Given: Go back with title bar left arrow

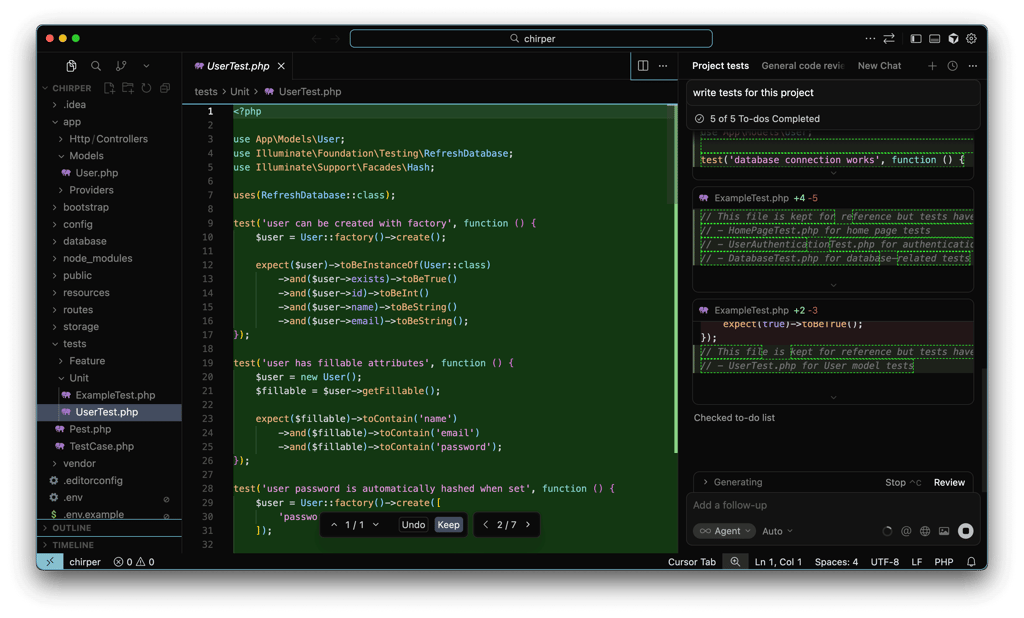Looking at the screenshot, I should pyautogui.click(x=317, y=39).
